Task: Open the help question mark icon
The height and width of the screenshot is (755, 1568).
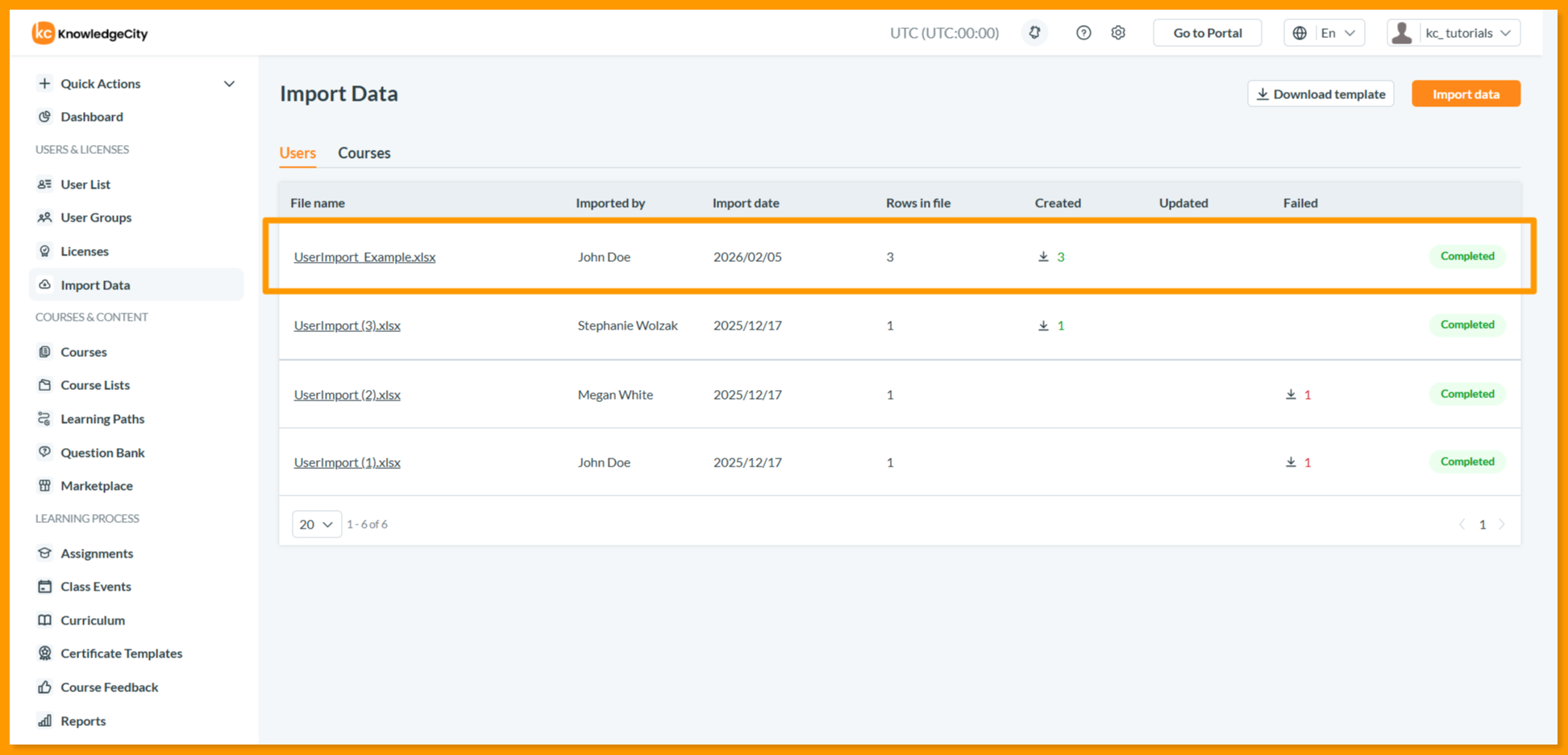Action: 1083,33
